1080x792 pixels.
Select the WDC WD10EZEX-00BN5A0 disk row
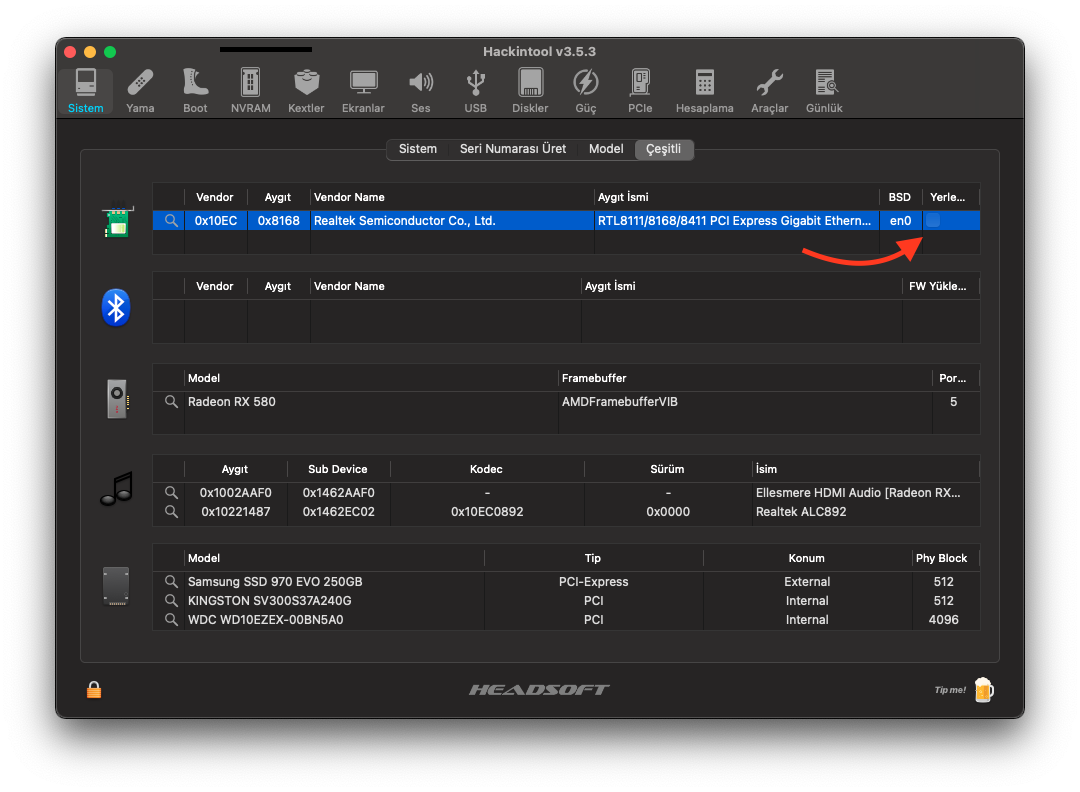click(x=565, y=620)
